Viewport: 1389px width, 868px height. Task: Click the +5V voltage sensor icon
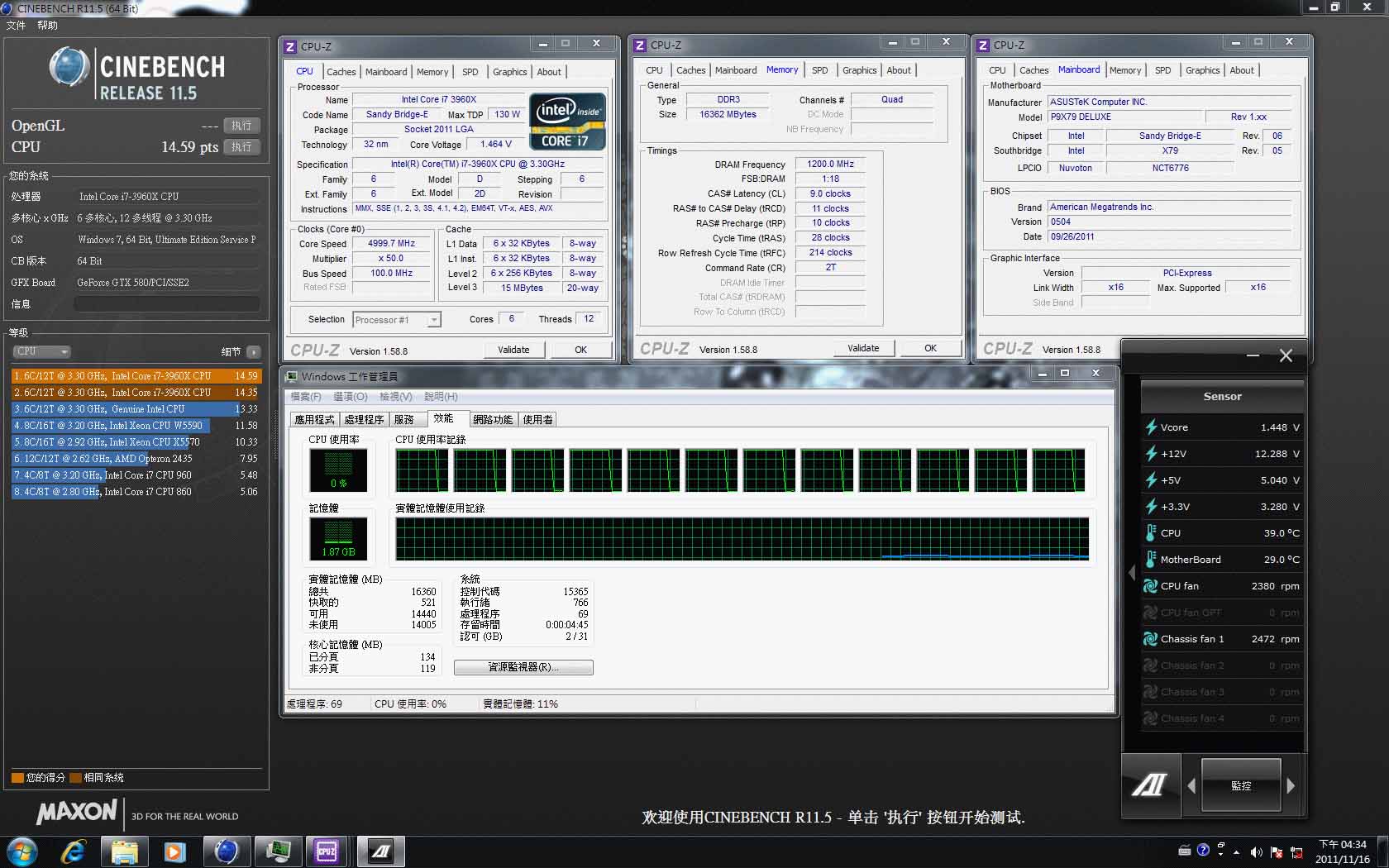pos(1150,480)
